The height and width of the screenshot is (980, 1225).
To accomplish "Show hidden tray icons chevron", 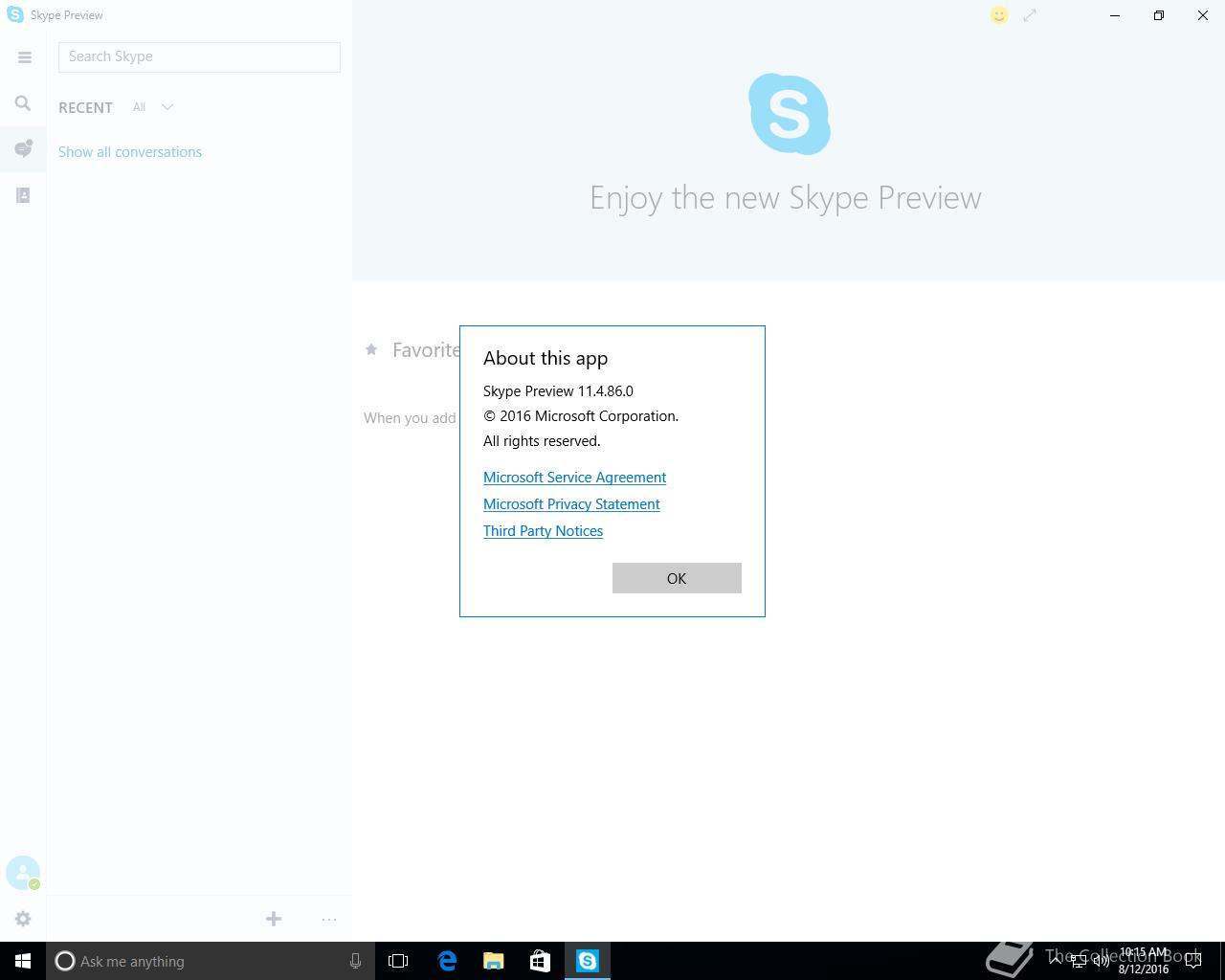I will click(x=1056, y=960).
